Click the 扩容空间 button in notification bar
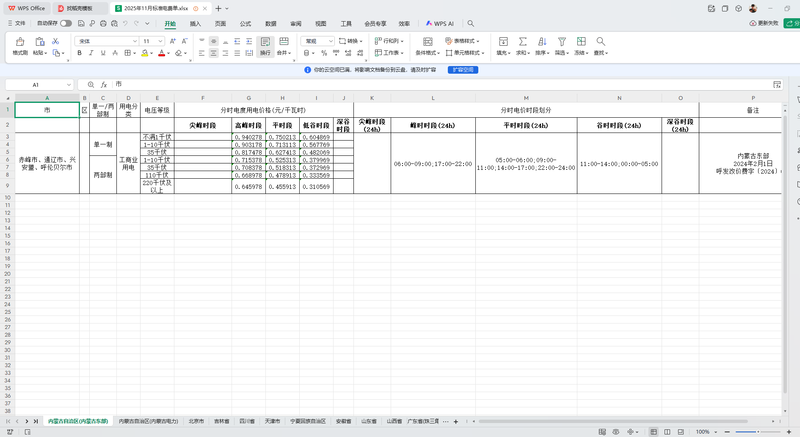Viewport: 800px width, 437px height. (x=461, y=70)
